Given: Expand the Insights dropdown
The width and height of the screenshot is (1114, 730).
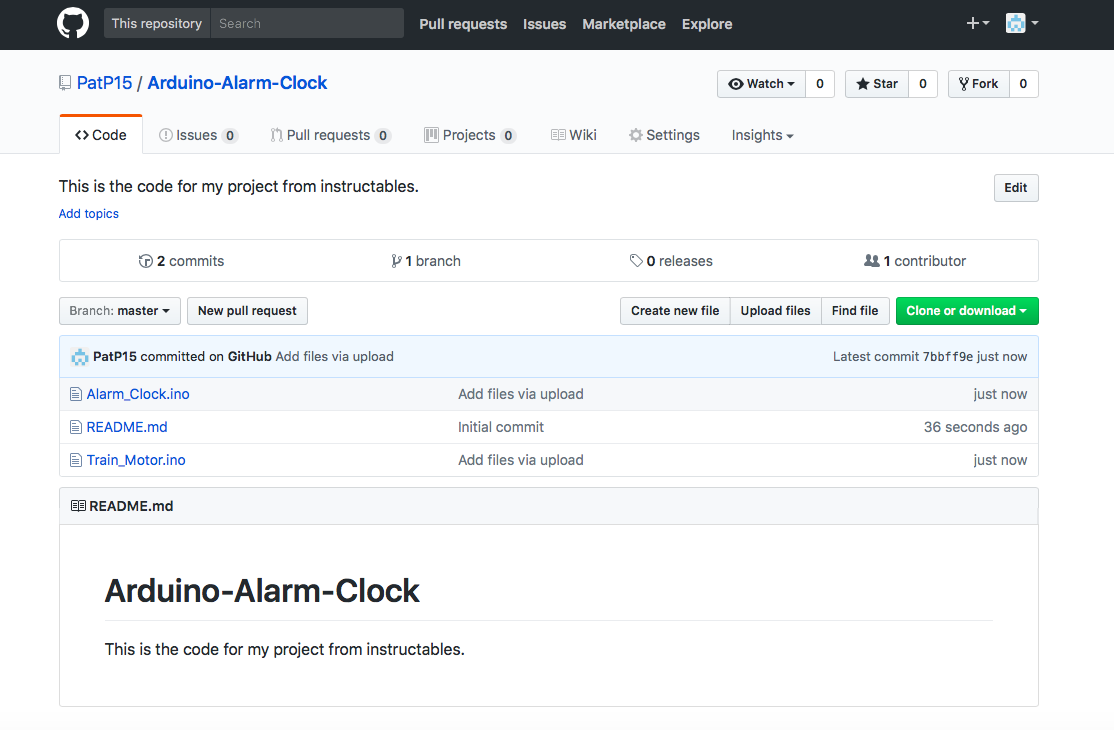Looking at the screenshot, I should [x=762, y=135].
